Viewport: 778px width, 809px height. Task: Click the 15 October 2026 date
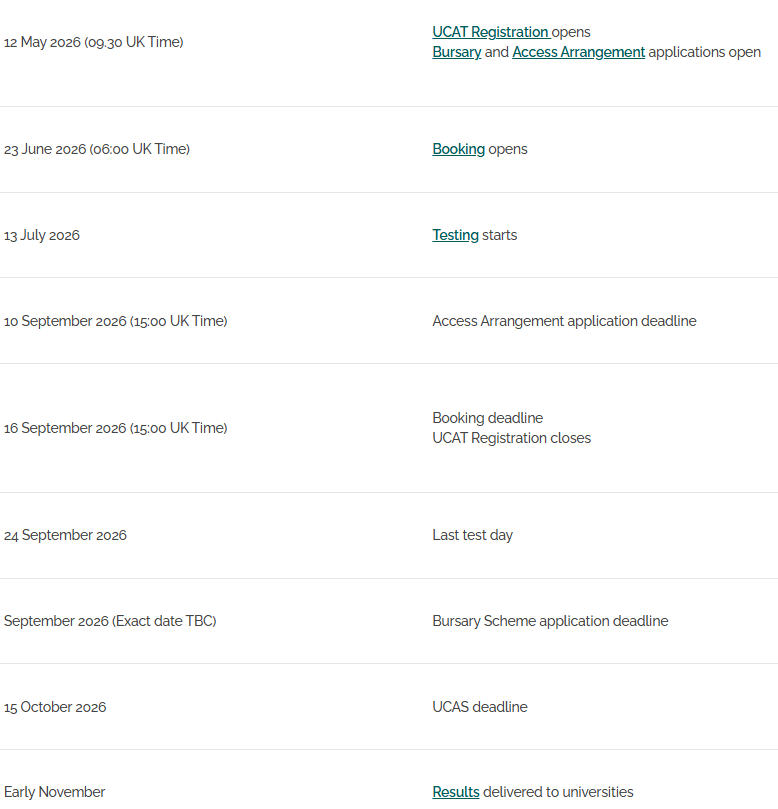tap(55, 707)
